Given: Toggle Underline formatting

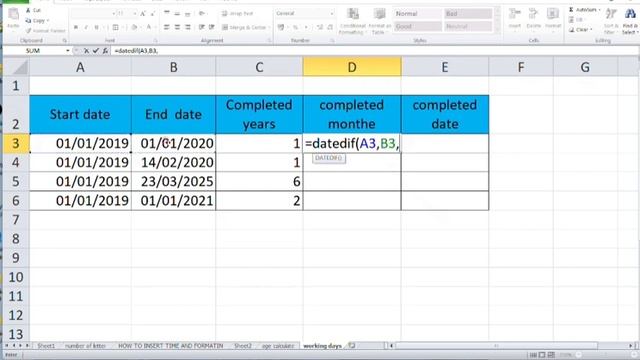Looking at the screenshot, I should tap(96, 27).
